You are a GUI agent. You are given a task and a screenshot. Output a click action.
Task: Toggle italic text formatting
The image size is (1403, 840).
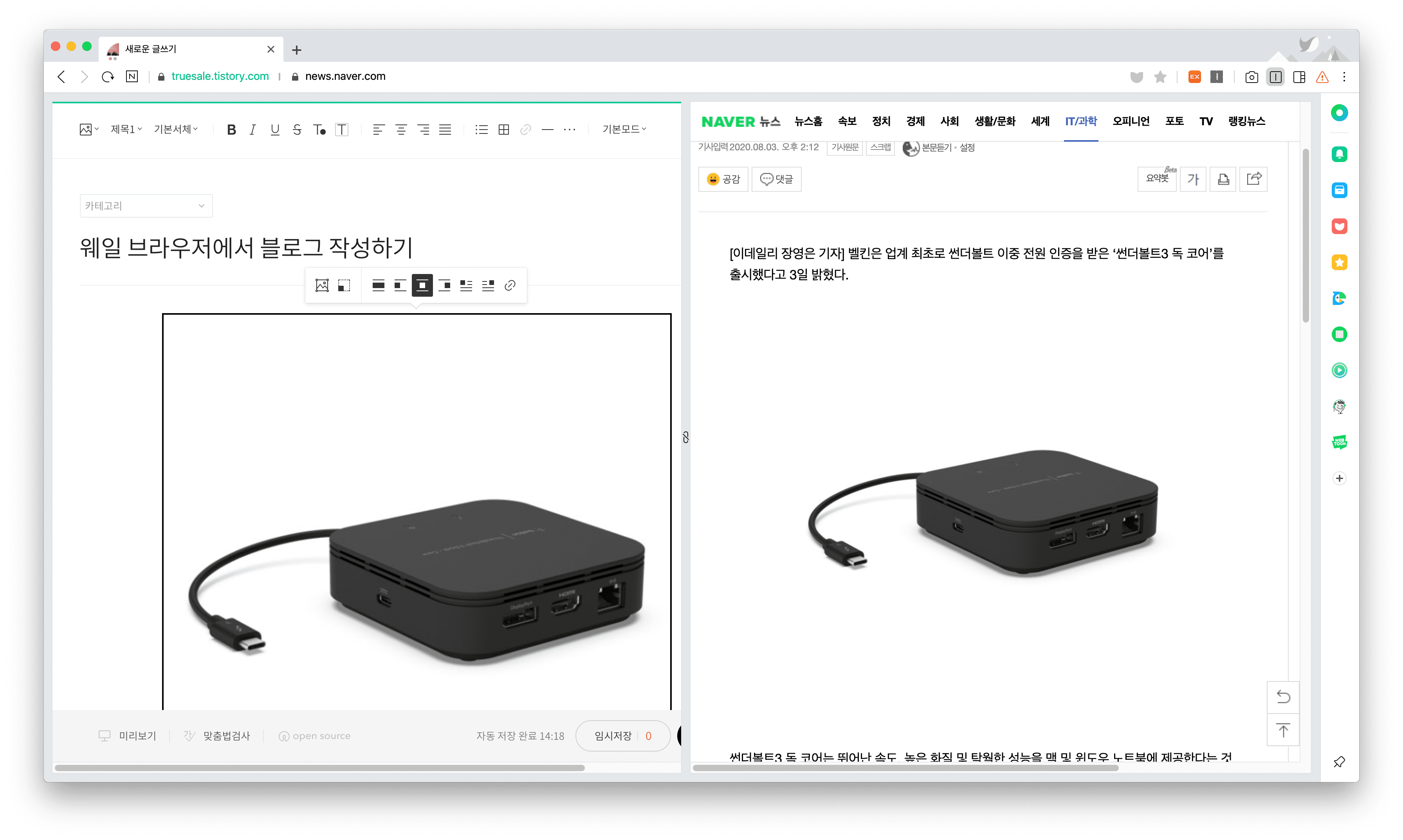(252, 130)
